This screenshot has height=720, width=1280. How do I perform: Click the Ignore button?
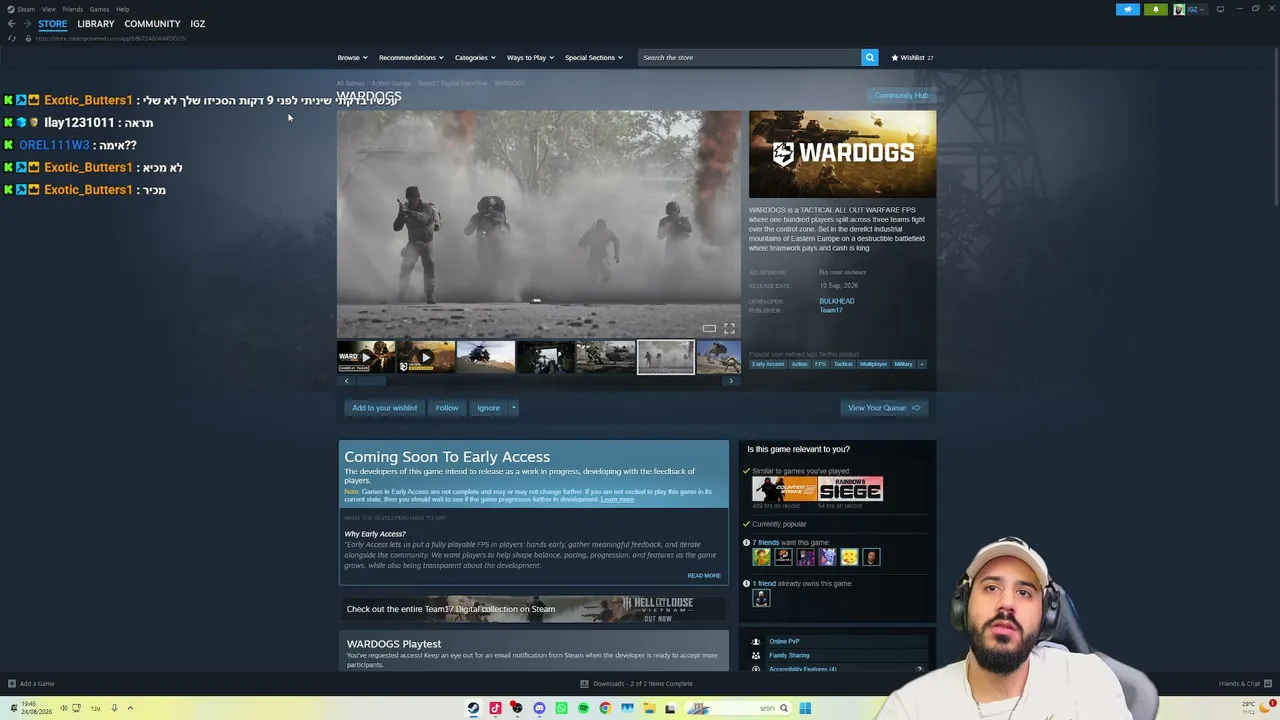[x=488, y=408]
